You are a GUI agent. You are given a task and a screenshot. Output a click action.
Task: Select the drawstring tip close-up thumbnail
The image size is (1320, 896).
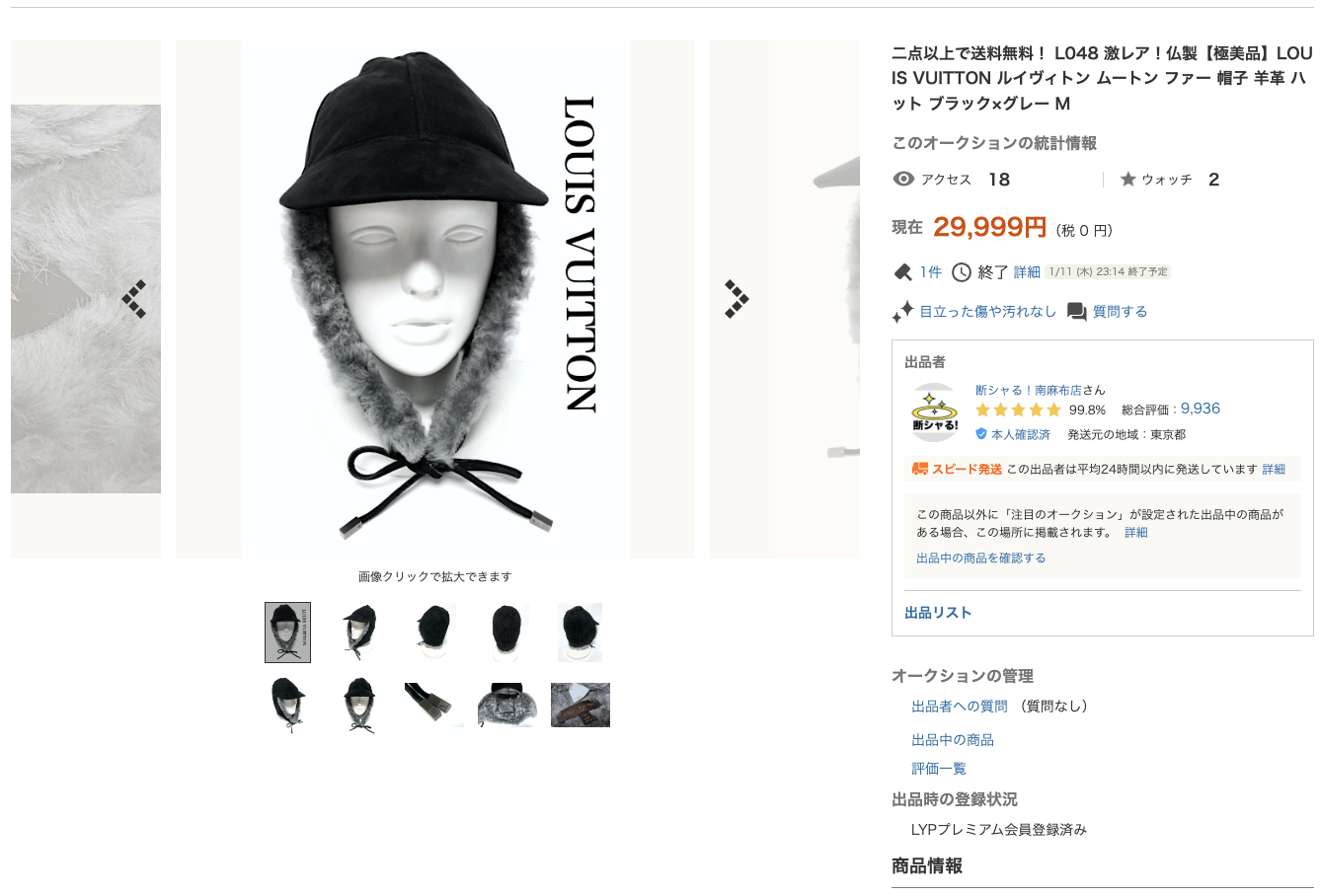click(x=433, y=705)
